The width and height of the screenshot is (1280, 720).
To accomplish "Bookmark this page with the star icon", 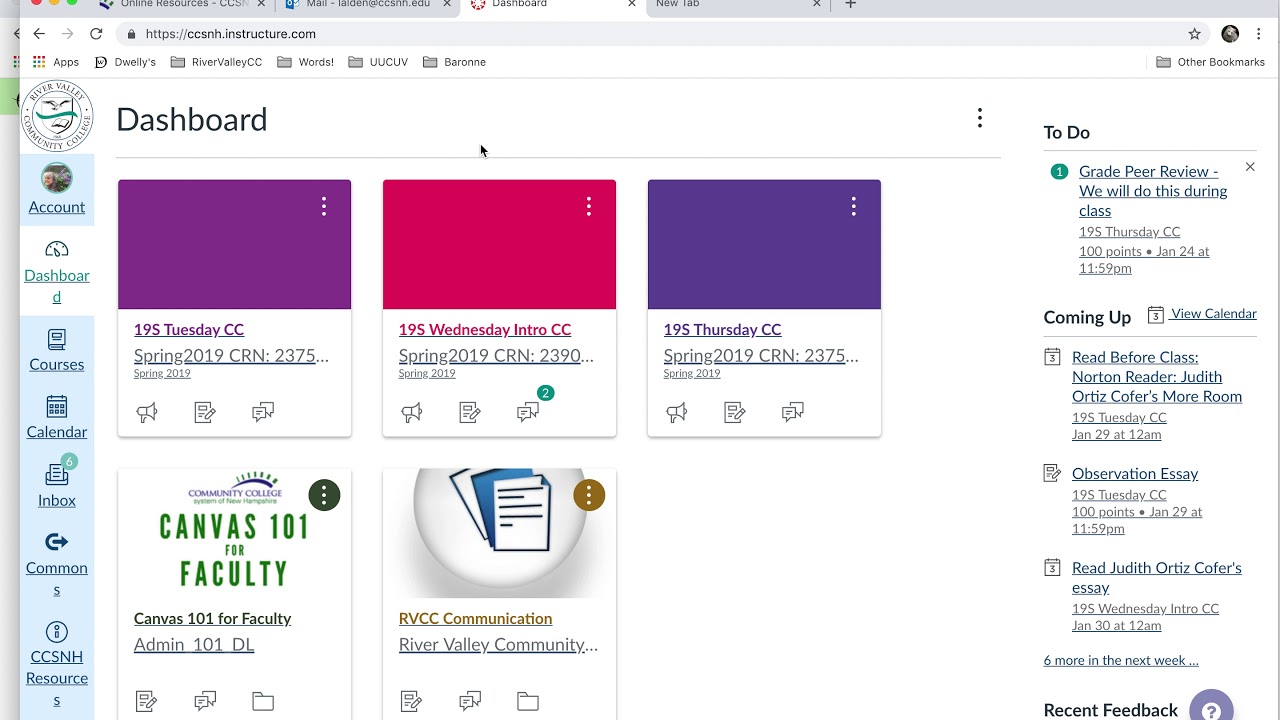I will 1194,34.
